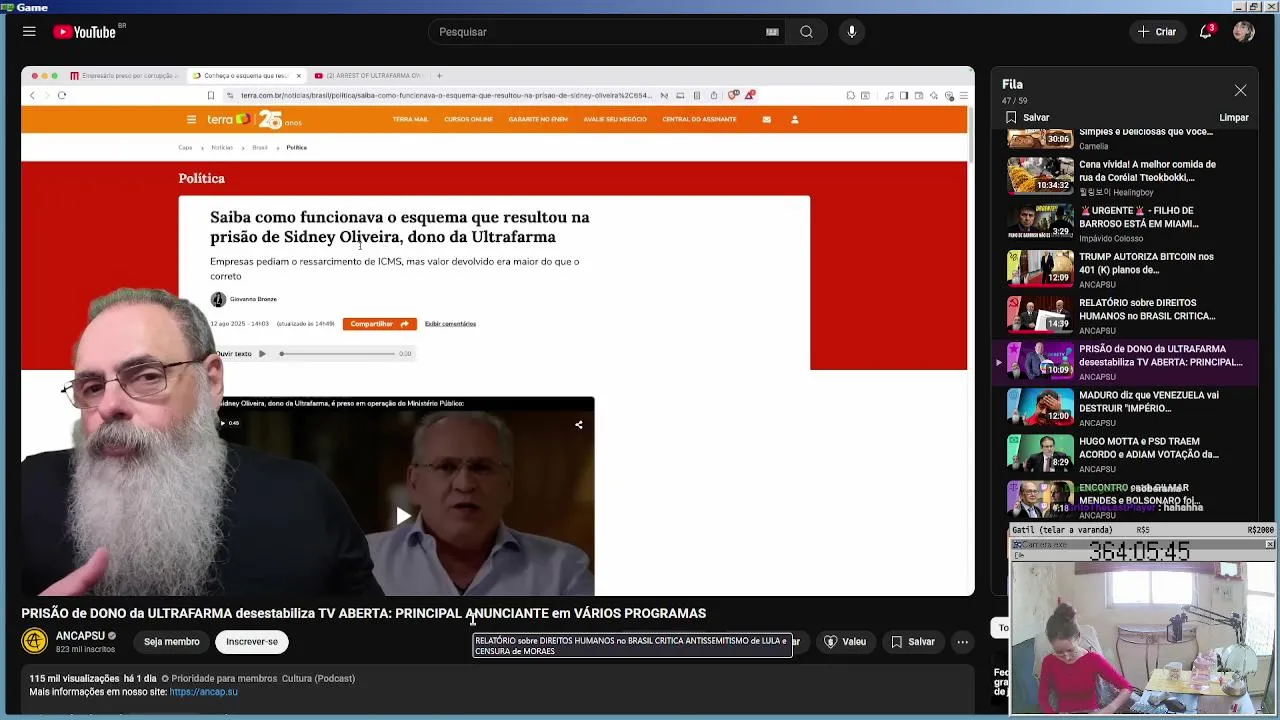Click the envelope mail icon in Terra header
This screenshot has height=720, width=1280.
(x=767, y=119)
